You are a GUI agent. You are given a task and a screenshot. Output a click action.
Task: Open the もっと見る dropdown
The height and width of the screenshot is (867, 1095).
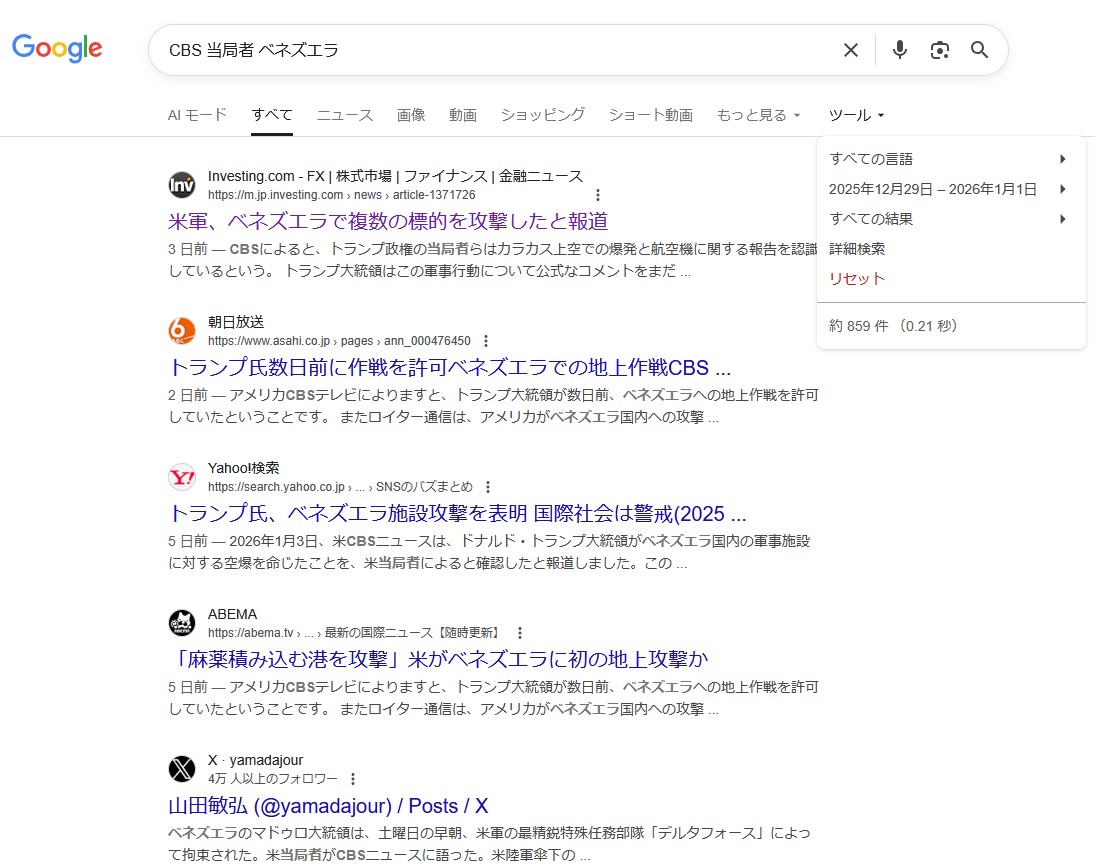[x=758, y=115]
